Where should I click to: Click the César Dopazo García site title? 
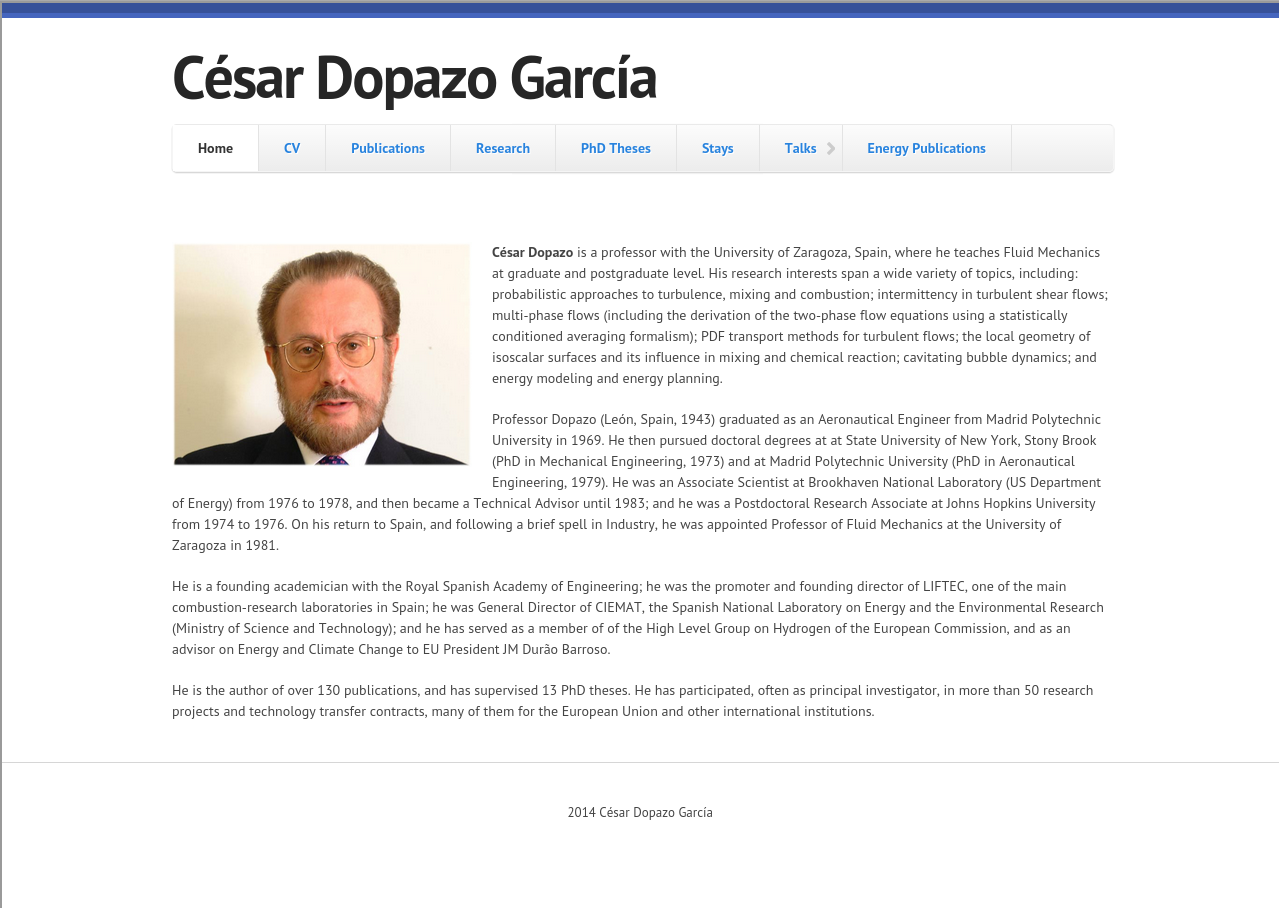pos(414,78)
